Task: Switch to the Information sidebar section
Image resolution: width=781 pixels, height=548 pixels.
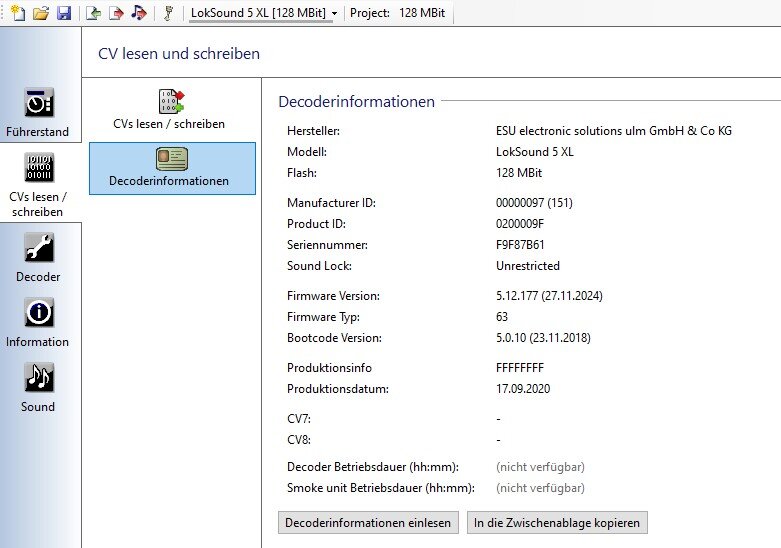Action: (x=38, y=322)
